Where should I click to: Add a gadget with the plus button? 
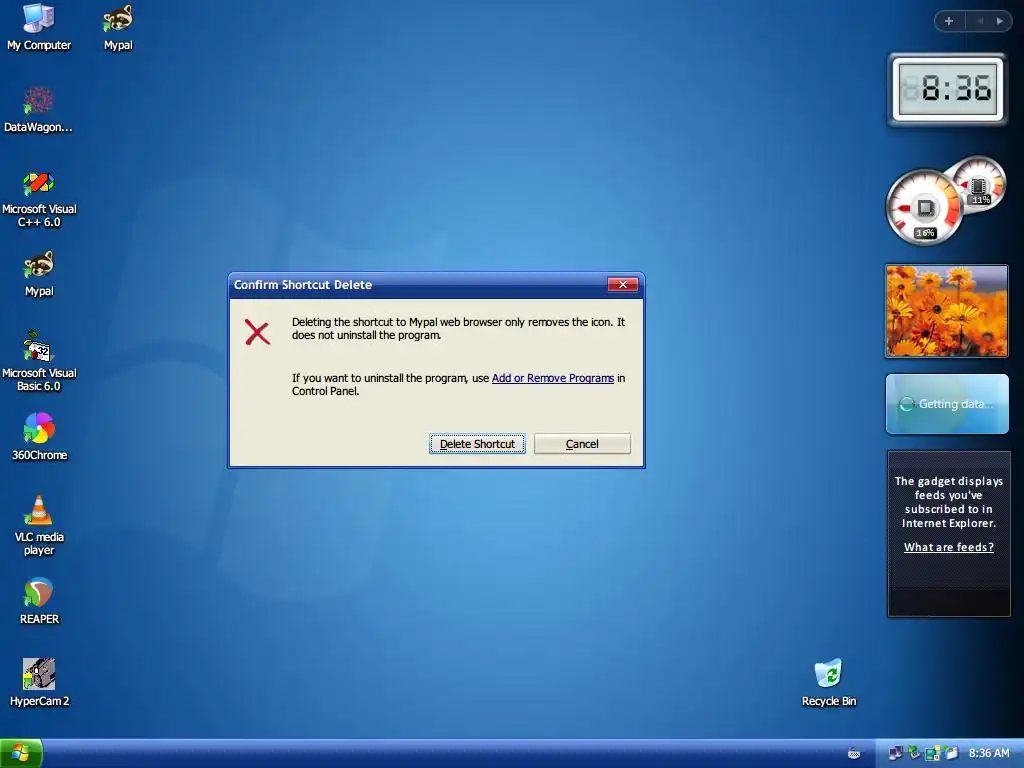tap(949, 21)
